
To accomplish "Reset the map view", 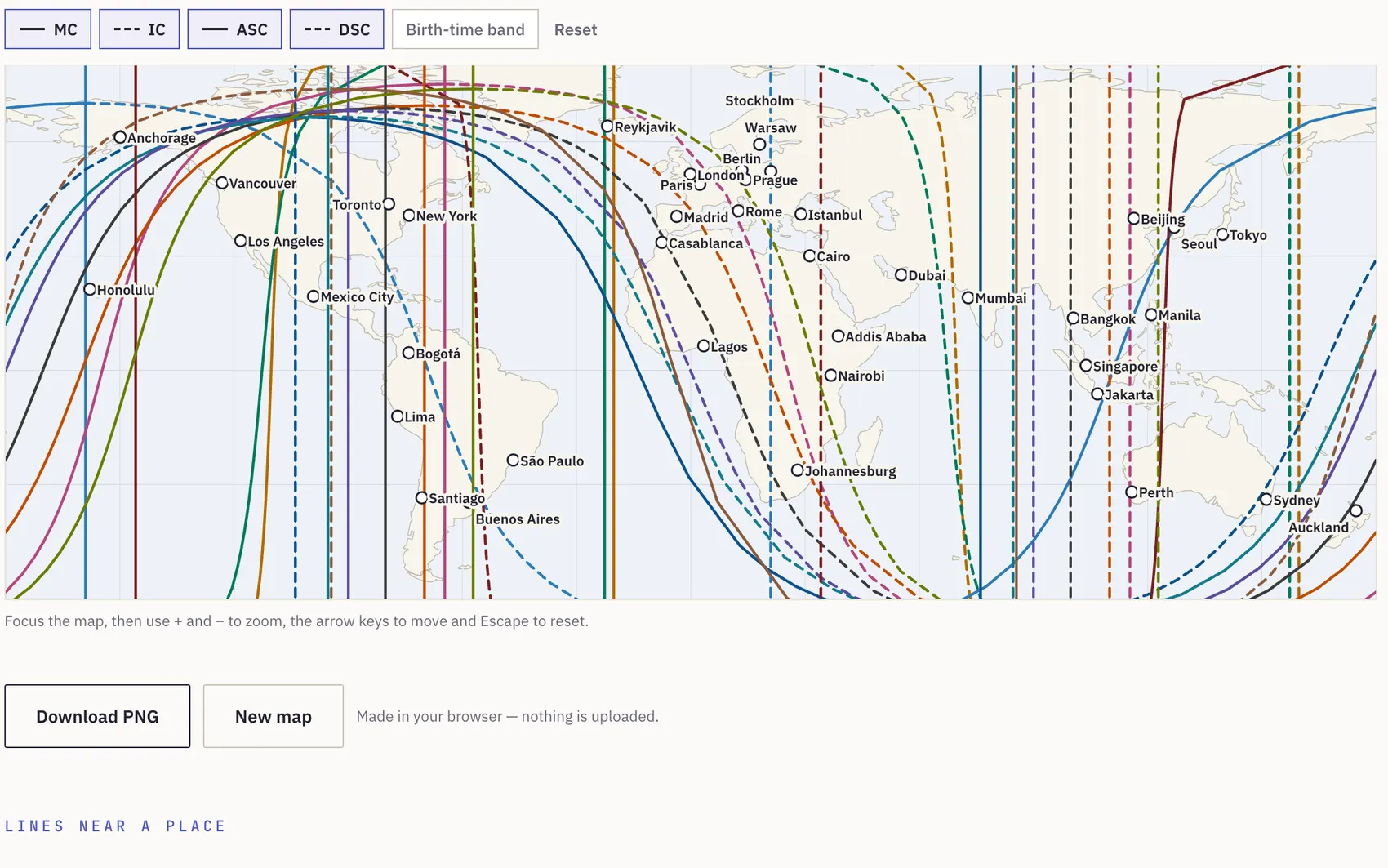I will tap(576, 29).
